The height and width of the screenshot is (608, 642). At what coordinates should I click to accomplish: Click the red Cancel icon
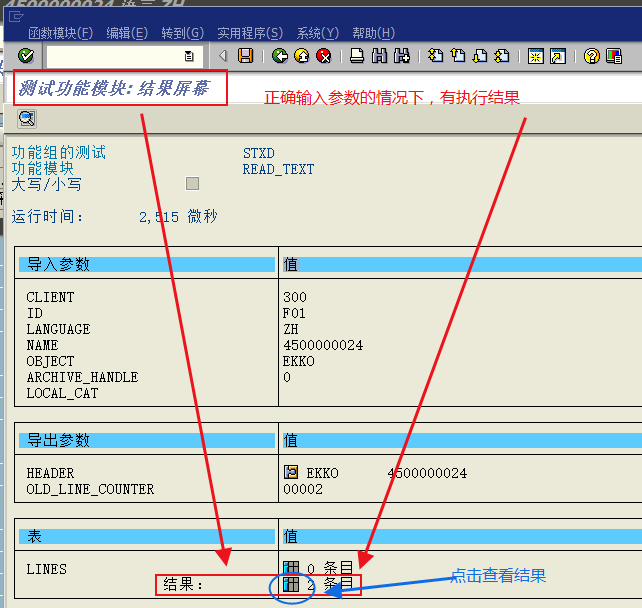[324, 56]
